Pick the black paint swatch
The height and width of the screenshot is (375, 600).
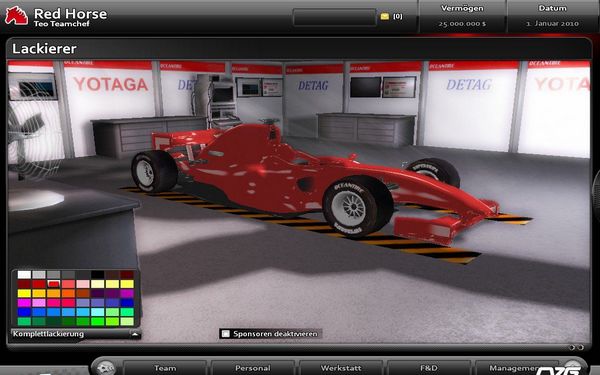(98, 274)
